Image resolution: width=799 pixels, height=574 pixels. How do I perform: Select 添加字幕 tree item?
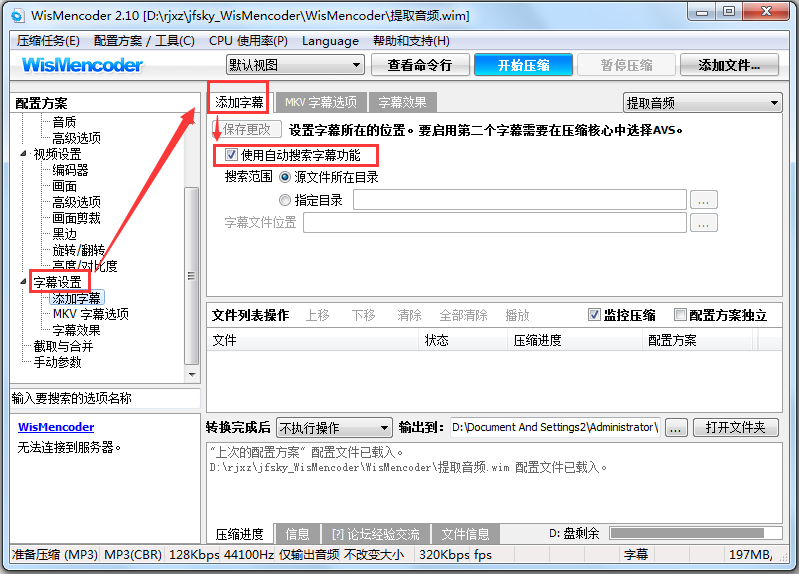point(76,298)
